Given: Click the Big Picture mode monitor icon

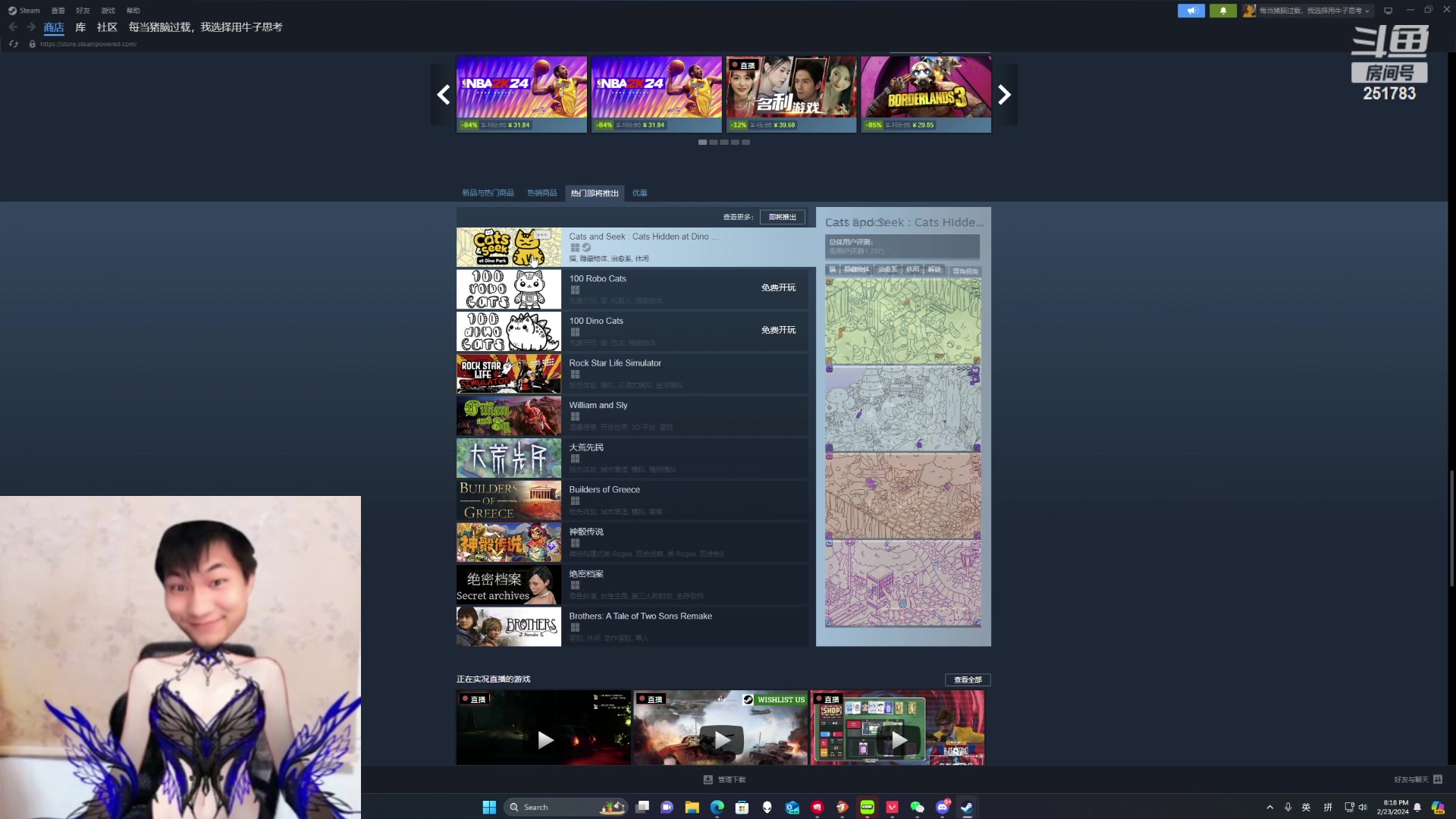Looking at the screenshot, I should [x=1388, y=11].
